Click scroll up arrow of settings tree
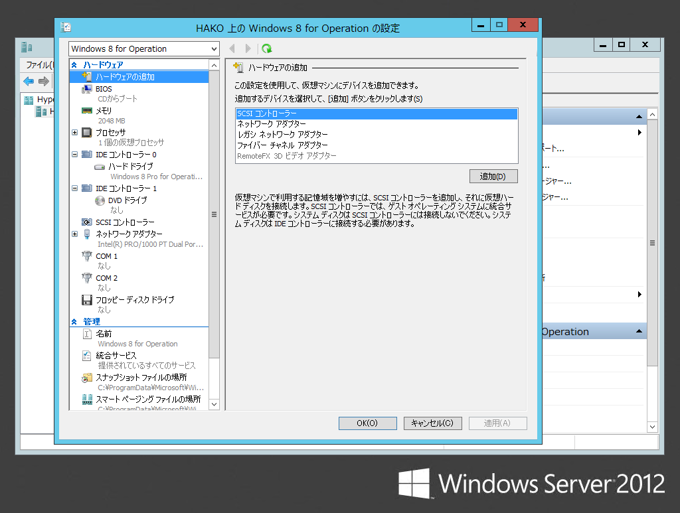The height and width of the screenshot is (513, 680). point(214,65)
